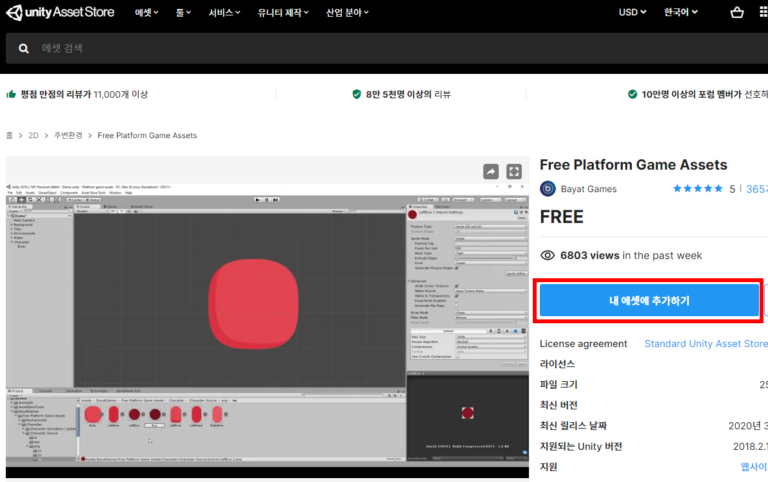The height and width of the screenshot is (482, 768).
Task: Click the 6803 views text
Action: coord(590,255)
